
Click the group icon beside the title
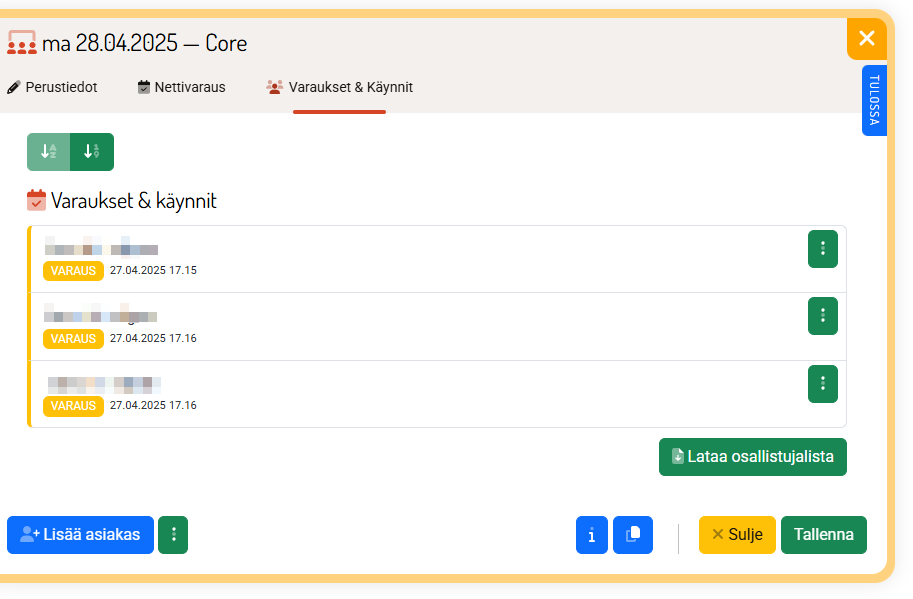coord(22,43)
